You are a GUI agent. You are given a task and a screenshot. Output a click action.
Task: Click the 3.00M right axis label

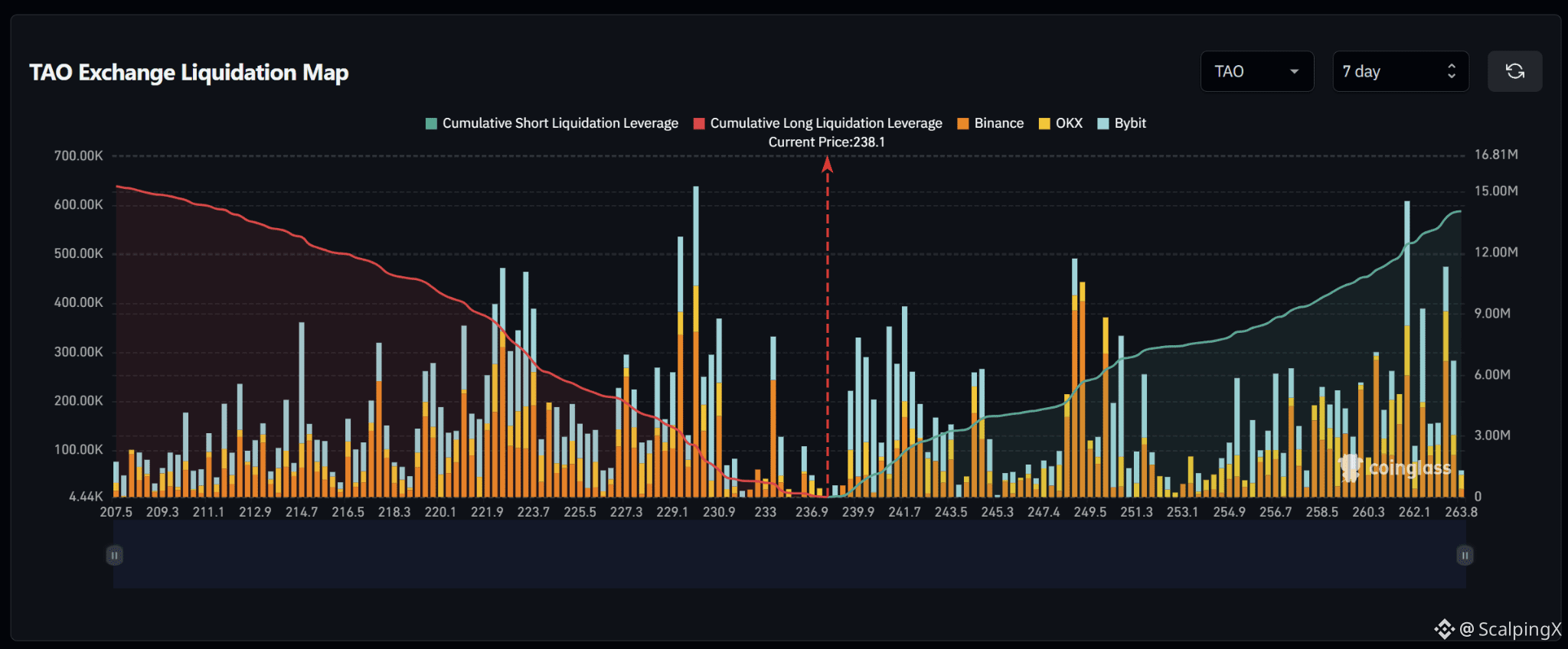click(x=1492, y=435)
